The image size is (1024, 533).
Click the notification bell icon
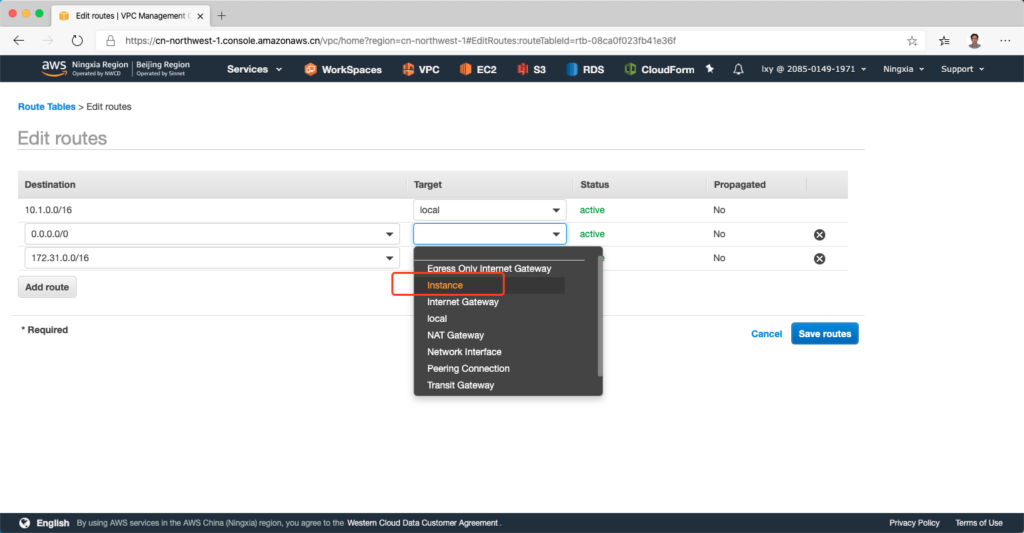point(738,69)
